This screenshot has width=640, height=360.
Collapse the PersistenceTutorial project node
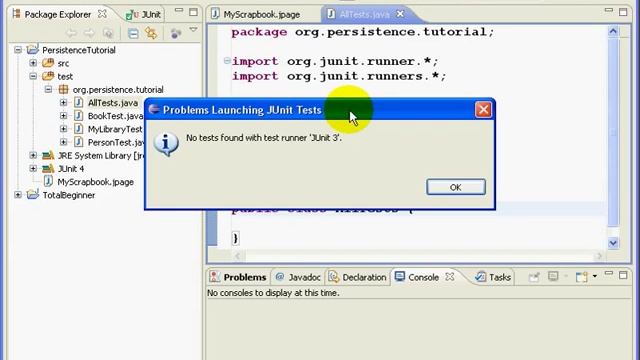(18, 50)
